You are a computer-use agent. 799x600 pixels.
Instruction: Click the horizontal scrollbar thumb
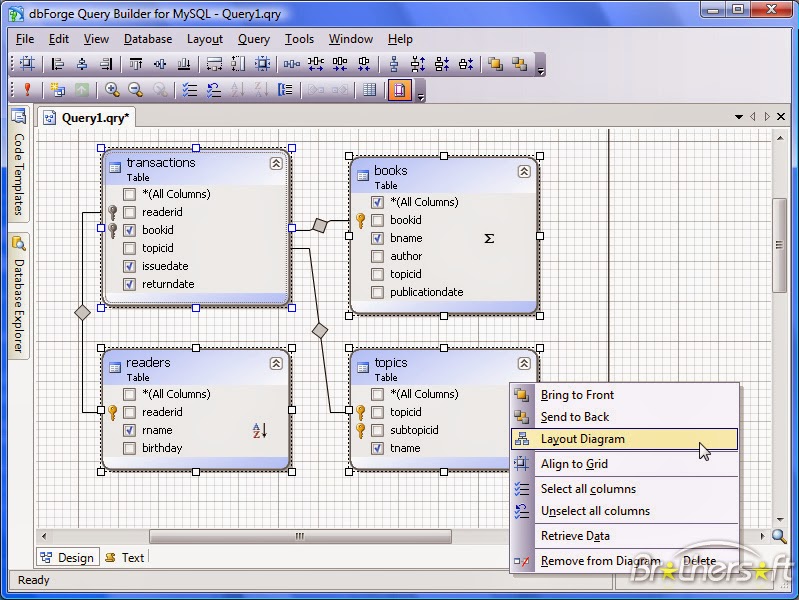tap(300, 536)
